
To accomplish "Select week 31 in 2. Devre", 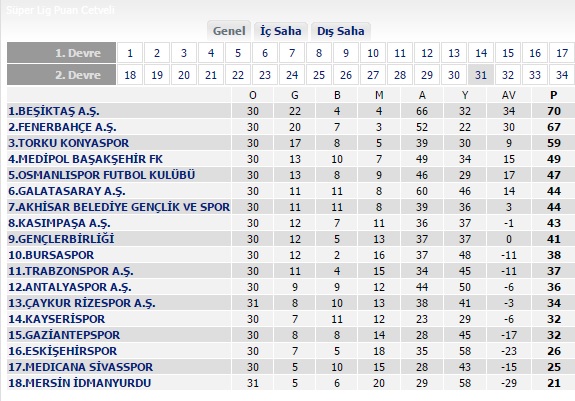I will (481, 75).
